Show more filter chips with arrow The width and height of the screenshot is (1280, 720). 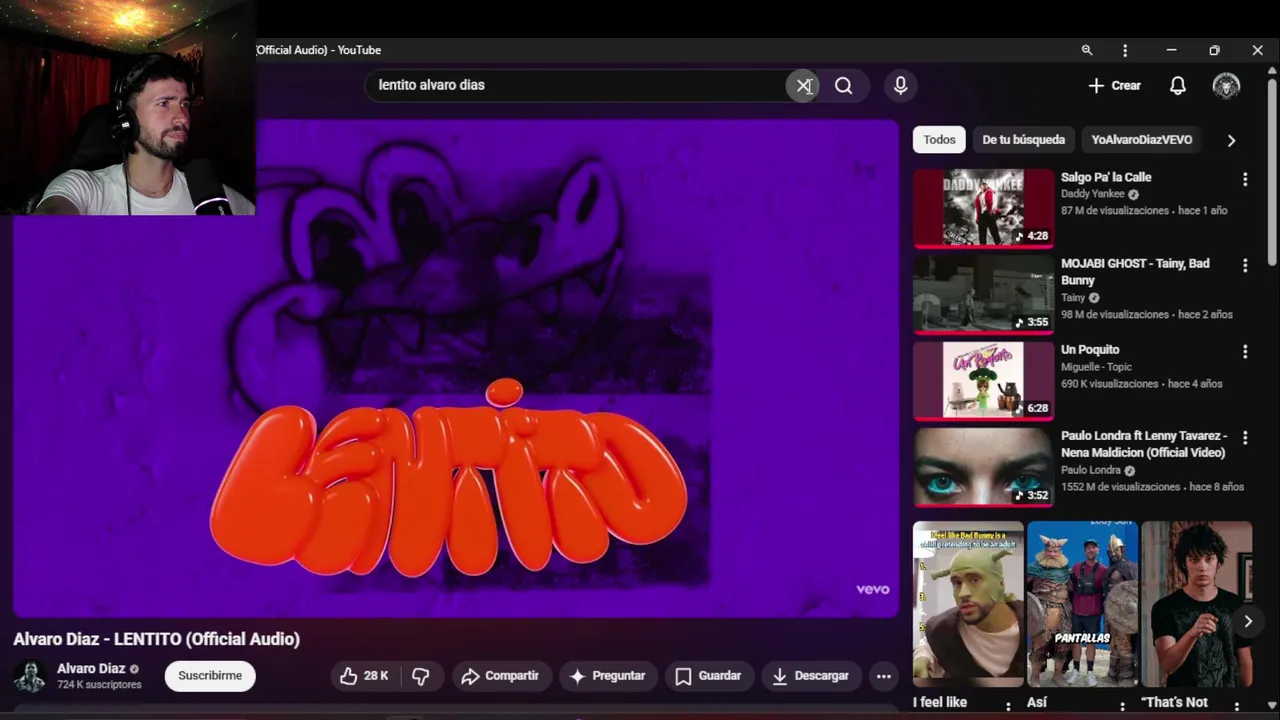1231,140
